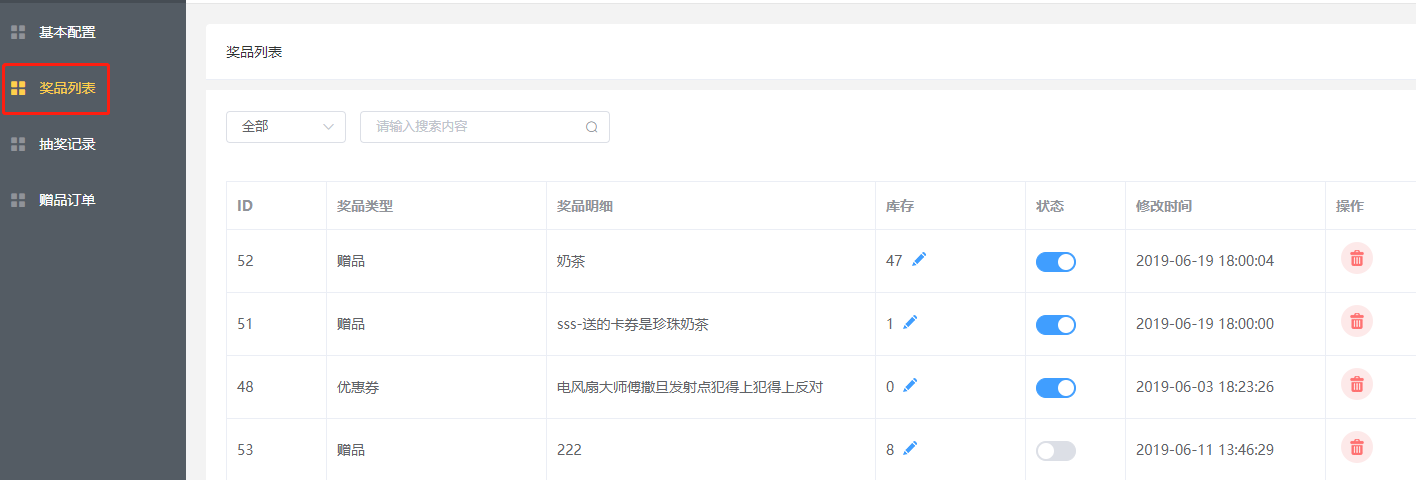This screenshot has height=480, width=1416.
Task: Delete the ID 51 prize
Action: tap(1357, 321)
